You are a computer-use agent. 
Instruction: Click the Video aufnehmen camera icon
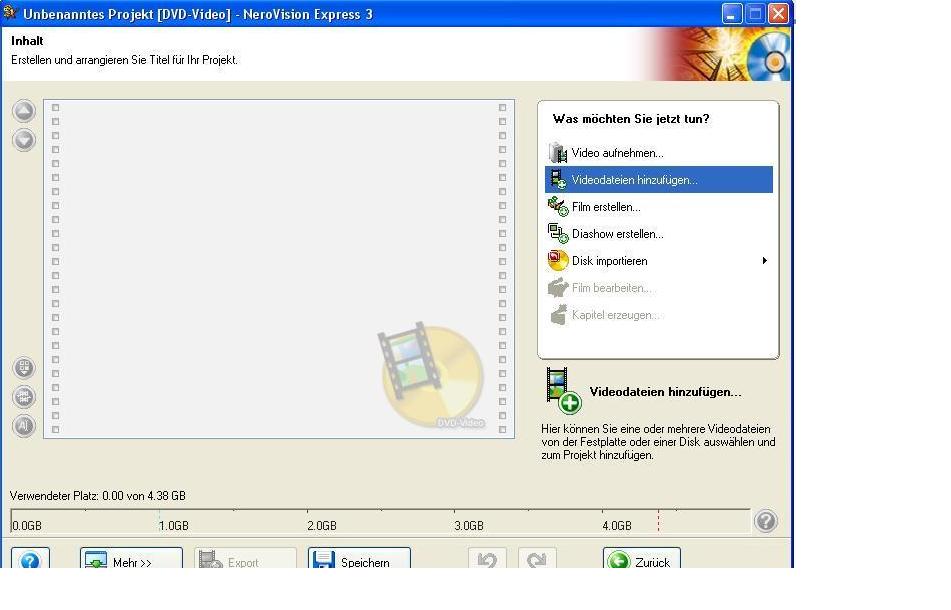tap(557, 153)
